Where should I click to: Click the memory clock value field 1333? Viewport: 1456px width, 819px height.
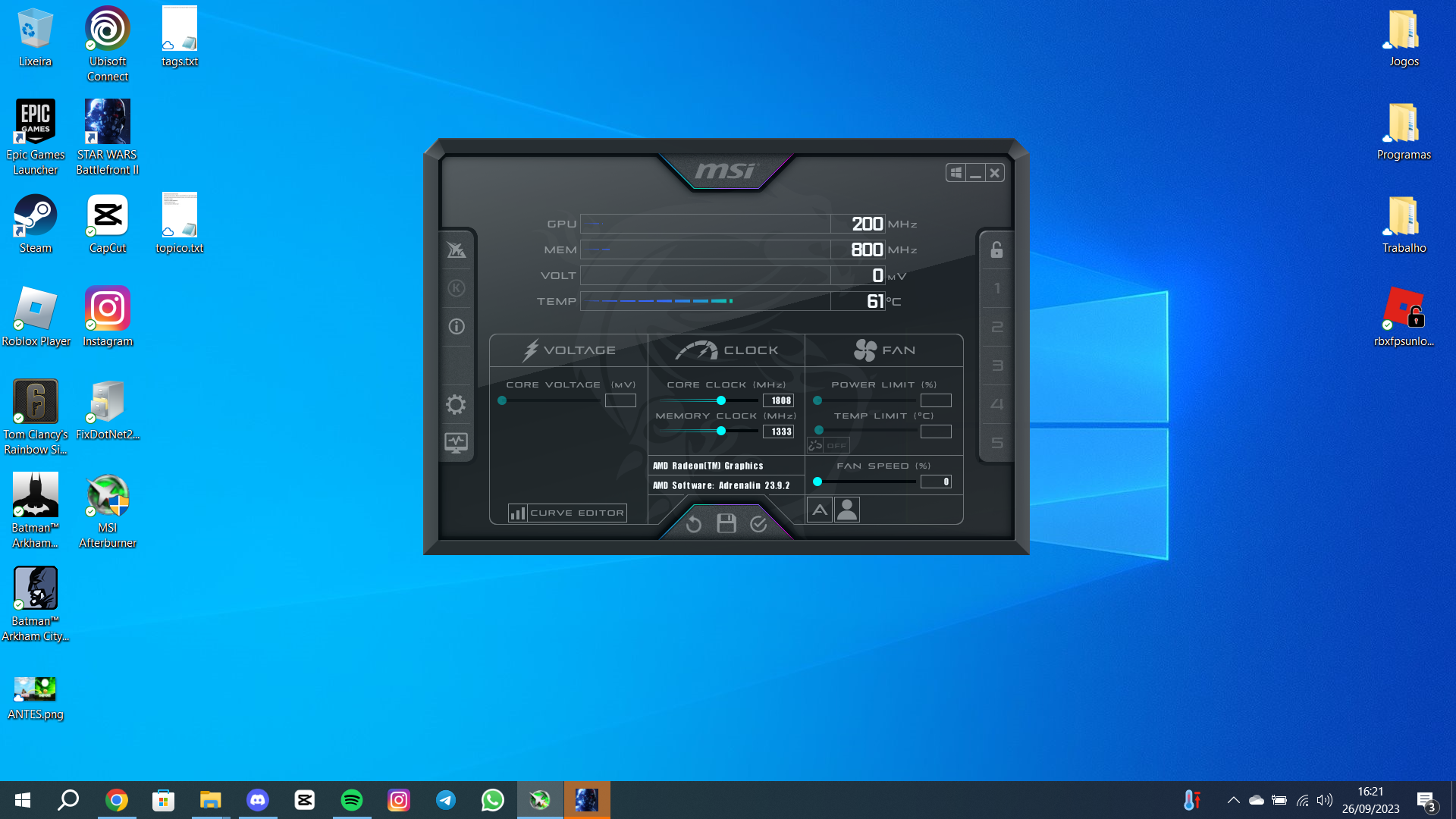coord(778,431)
